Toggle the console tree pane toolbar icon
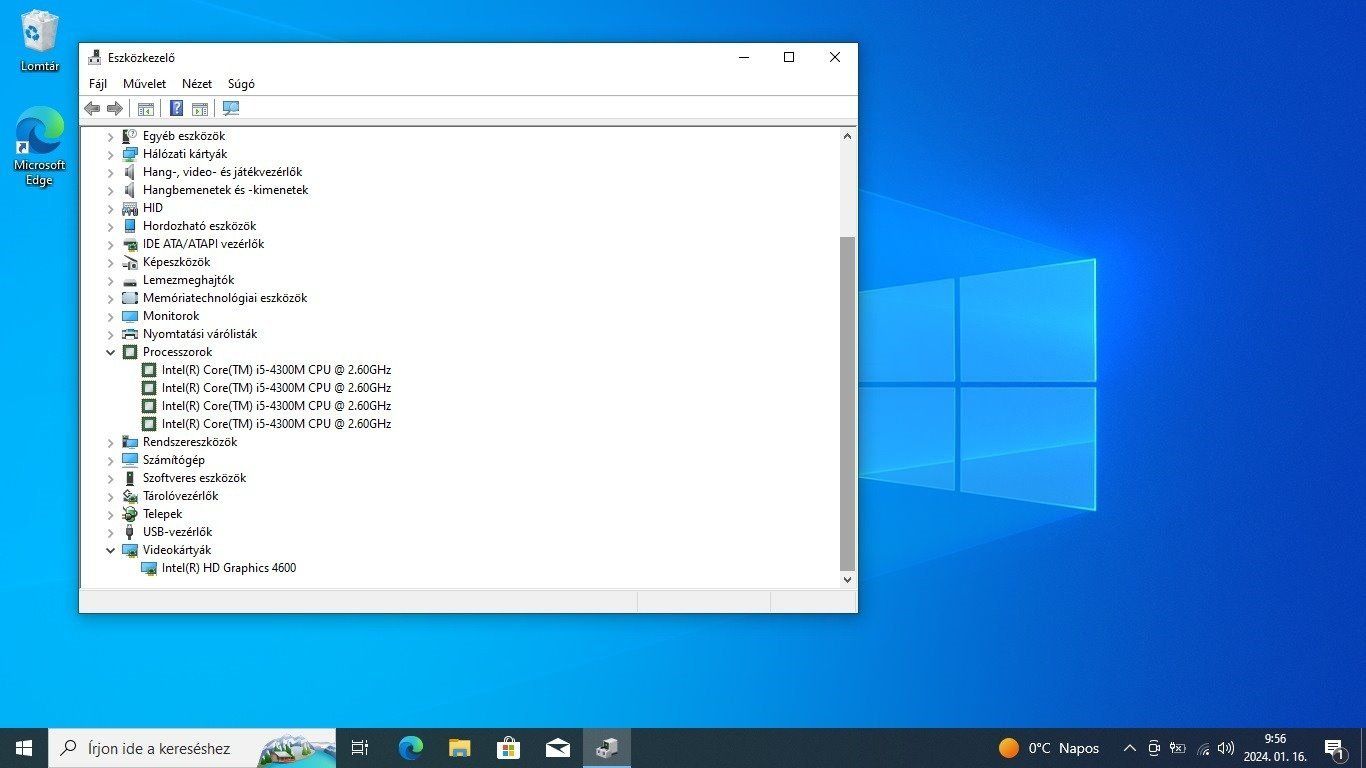Viewport: 1366px width, 768px height. (x=146, y=108)
